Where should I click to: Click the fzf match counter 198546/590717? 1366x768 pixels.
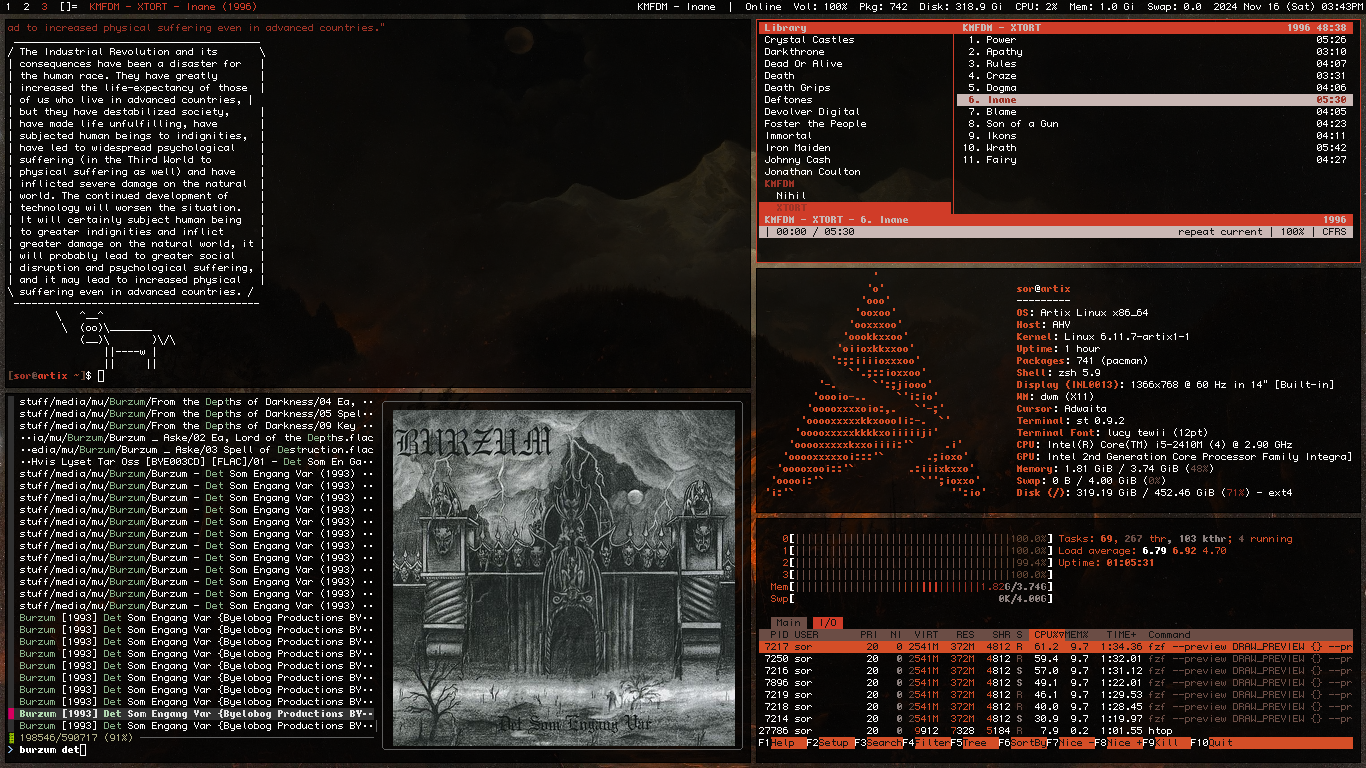[x=58, y=738]
